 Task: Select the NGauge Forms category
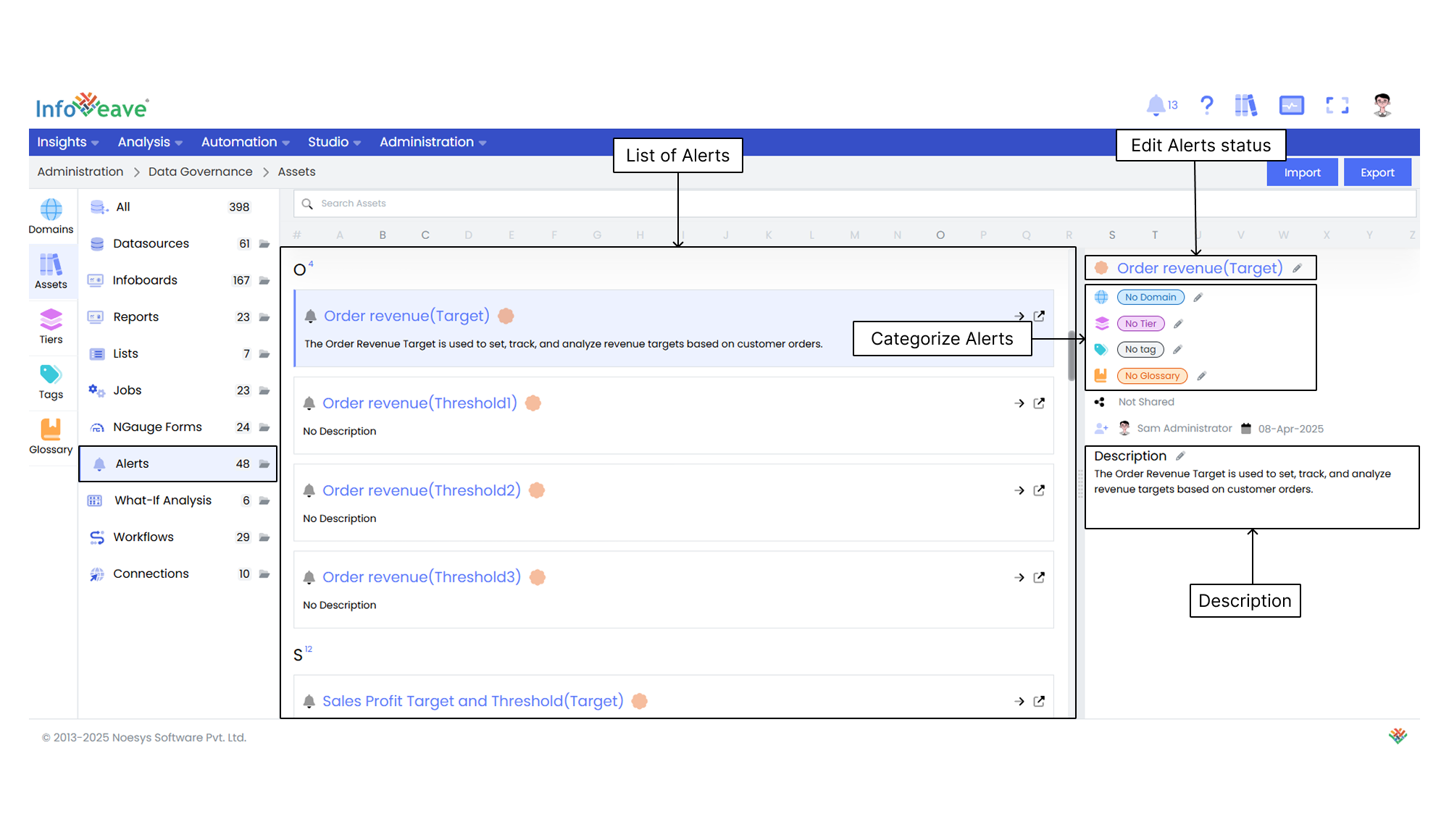click(x=178, y=427)
